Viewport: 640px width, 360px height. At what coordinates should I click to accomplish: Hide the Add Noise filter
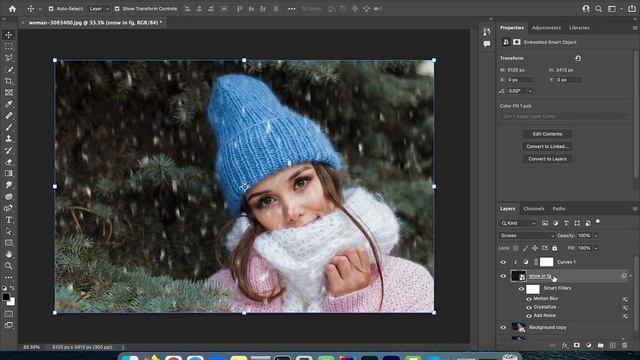[529, 316]
